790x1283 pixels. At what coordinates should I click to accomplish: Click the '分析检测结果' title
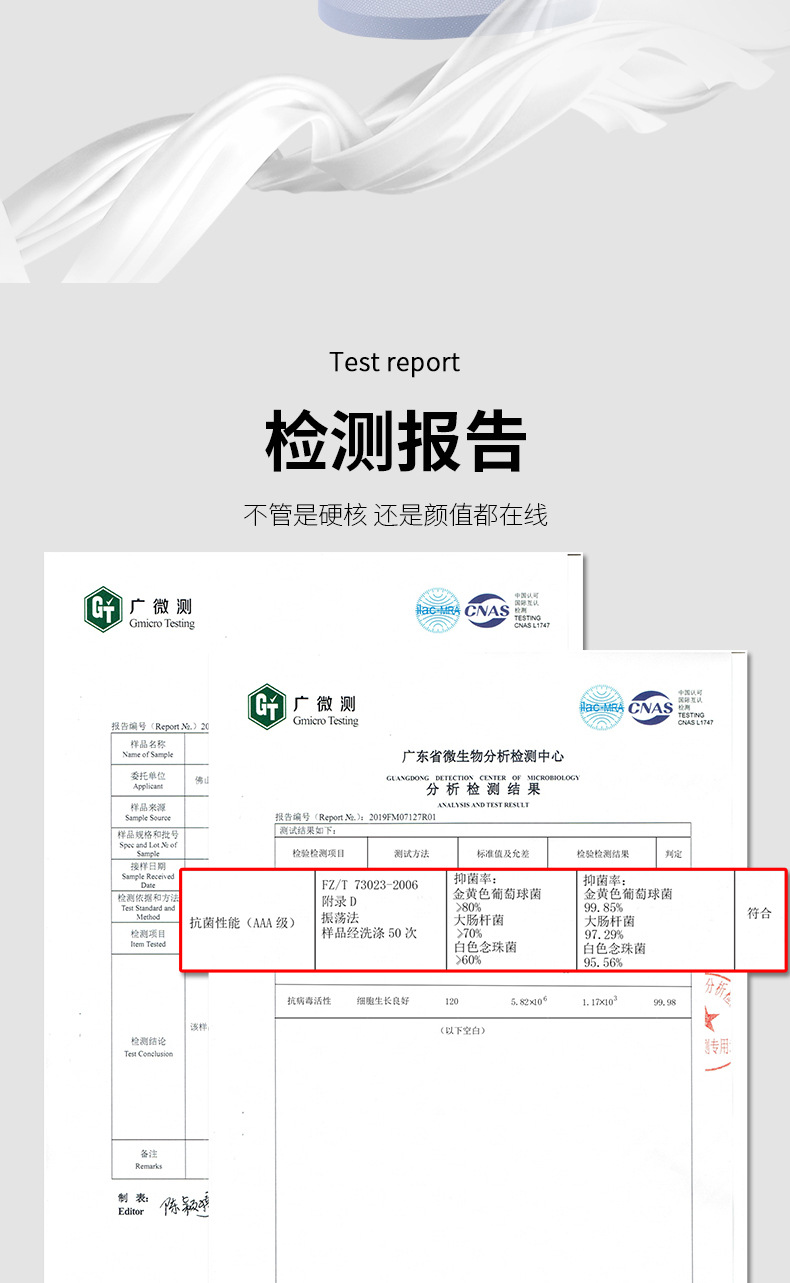pyautogui.click(x=483, y=789)
